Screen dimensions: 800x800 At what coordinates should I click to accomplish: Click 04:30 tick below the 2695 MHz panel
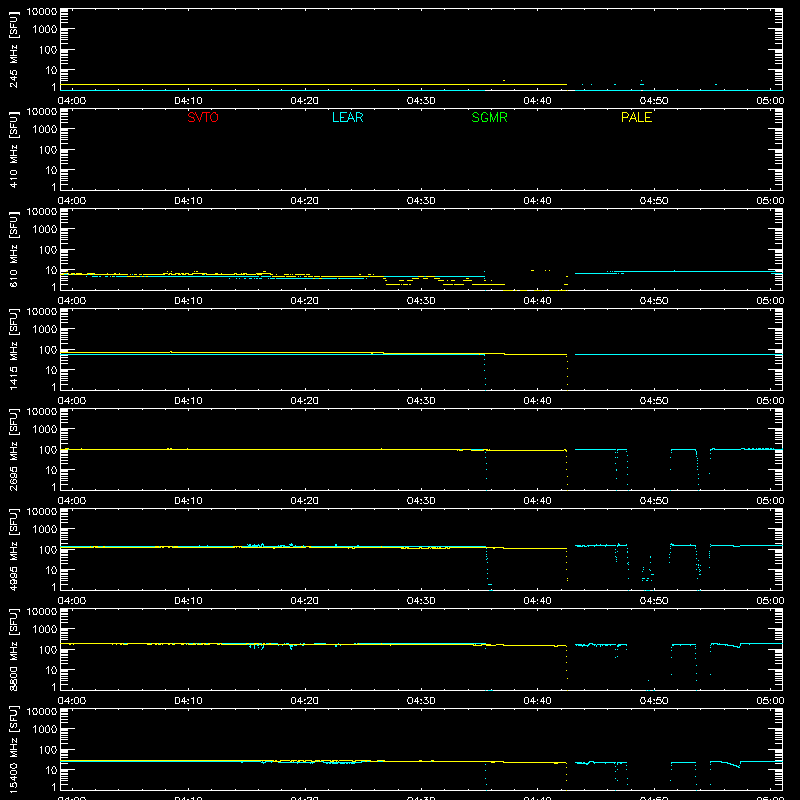pyautogui.click(x=421, y=501)
